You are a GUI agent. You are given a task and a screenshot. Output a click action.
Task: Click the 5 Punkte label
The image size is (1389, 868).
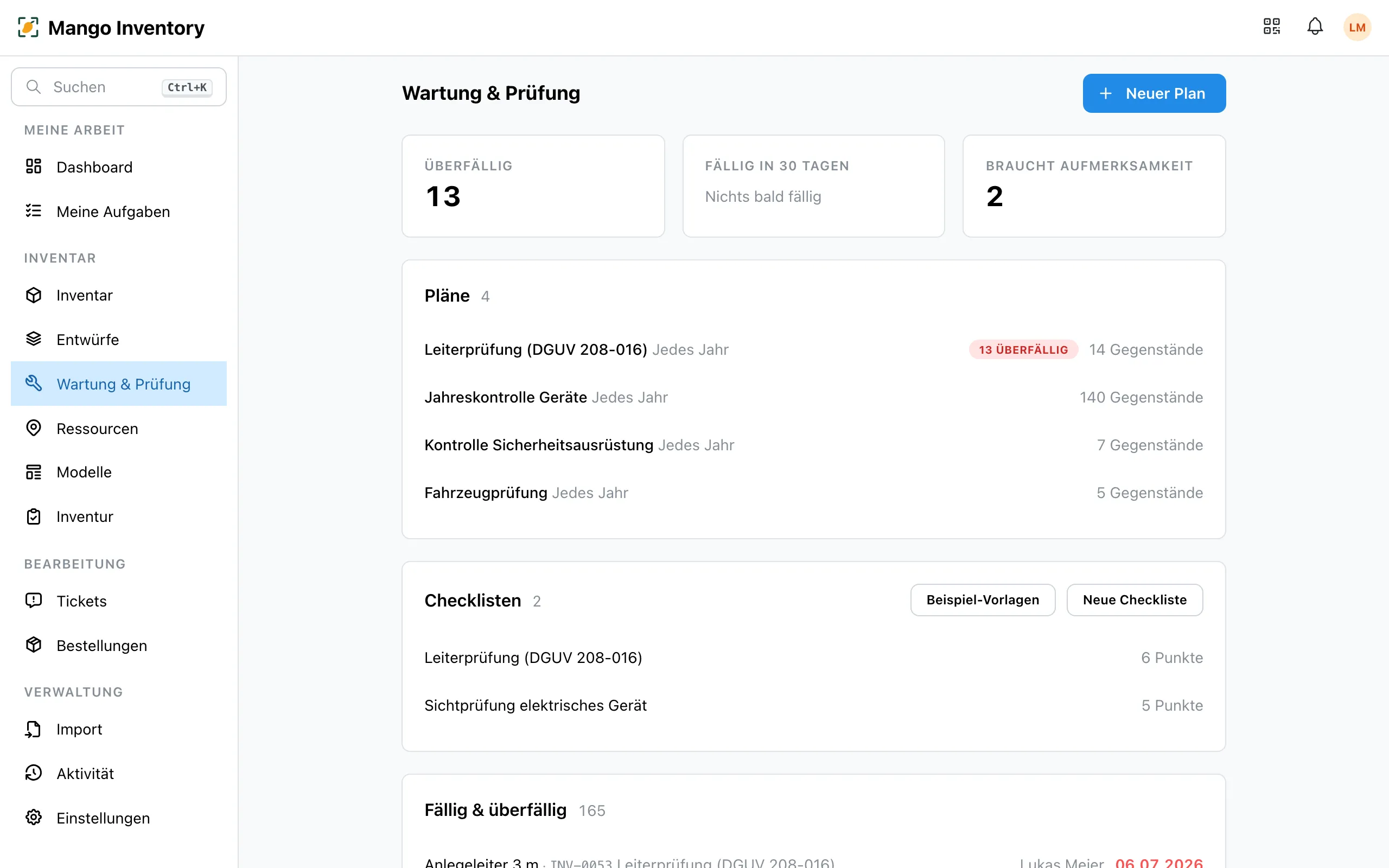[x=1171, y=706]
